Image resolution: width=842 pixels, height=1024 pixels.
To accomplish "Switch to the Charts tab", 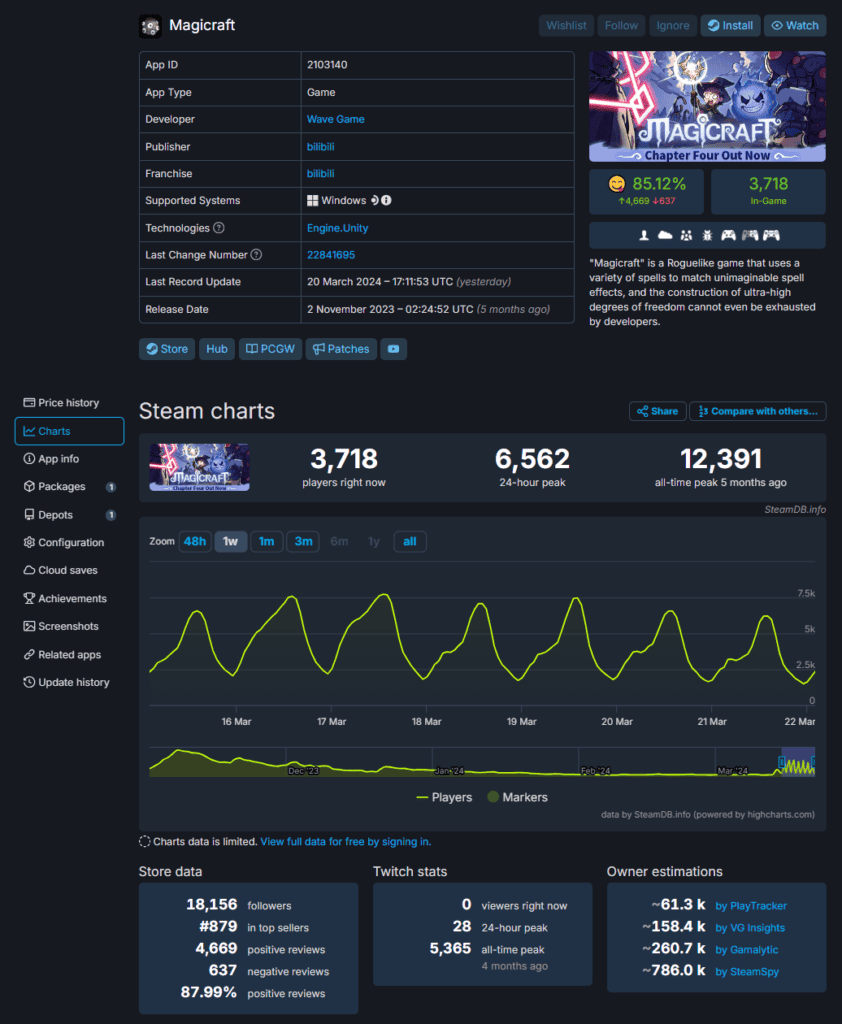I will click(x=56, y=430).
